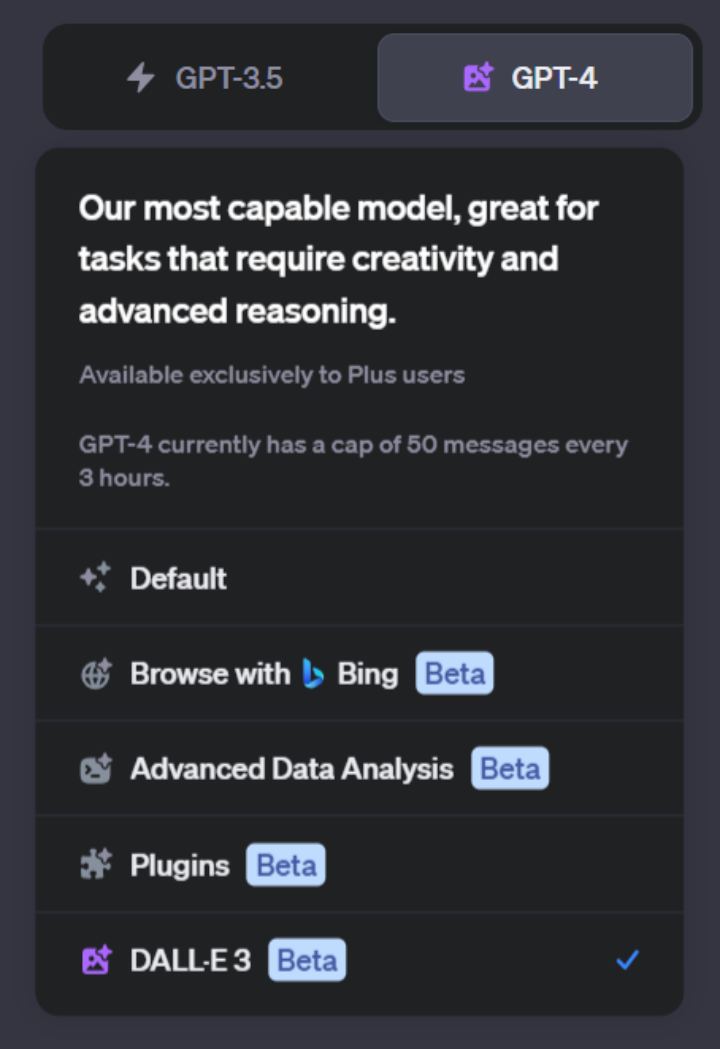This screenshot has height=1049, width=720.
Task: Click Beta badge next to Bing
Action: 455,674
